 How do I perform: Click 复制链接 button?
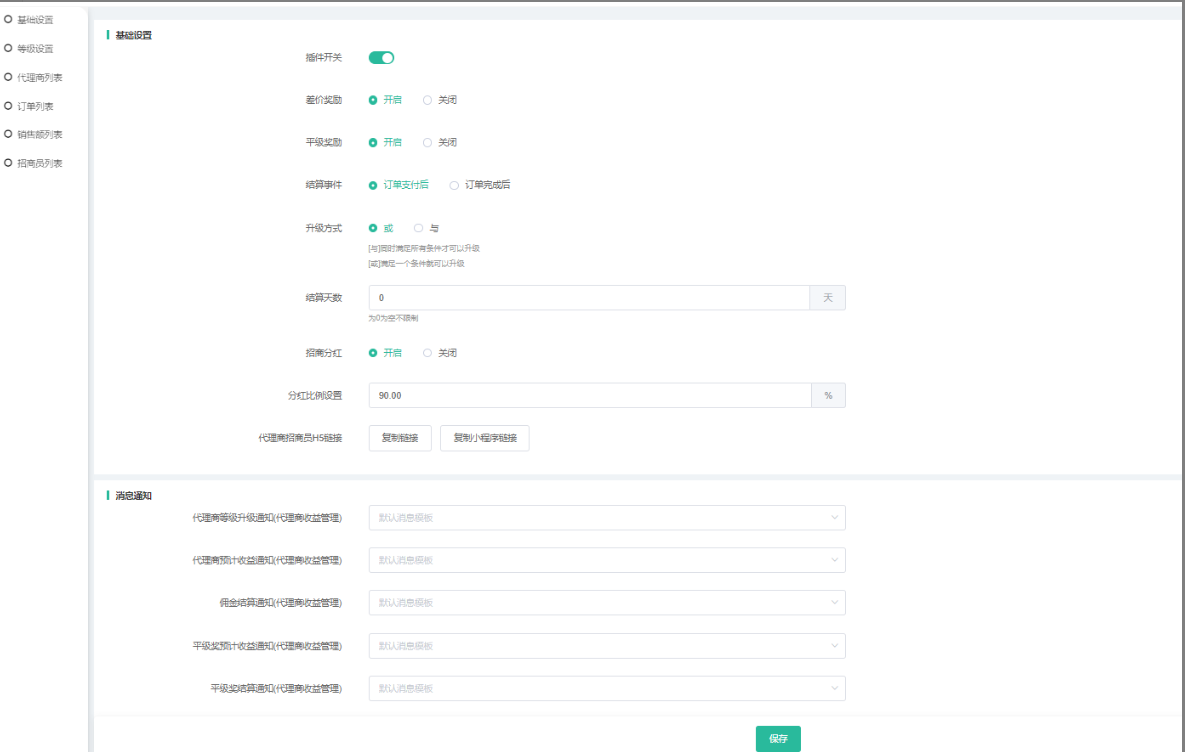[400, 438]
